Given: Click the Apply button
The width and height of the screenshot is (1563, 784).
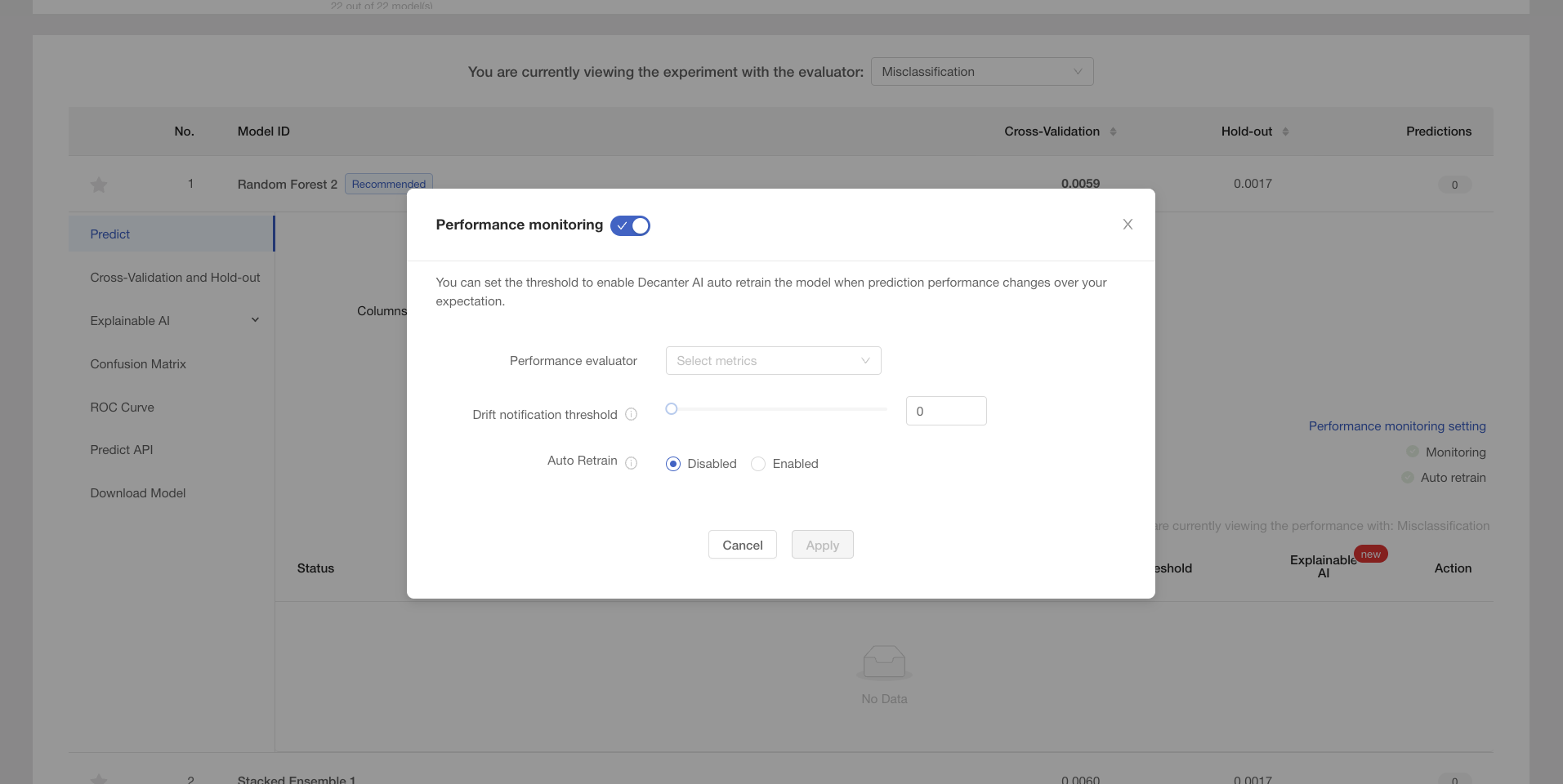Looking at the screenshot, I should [823, 545].
